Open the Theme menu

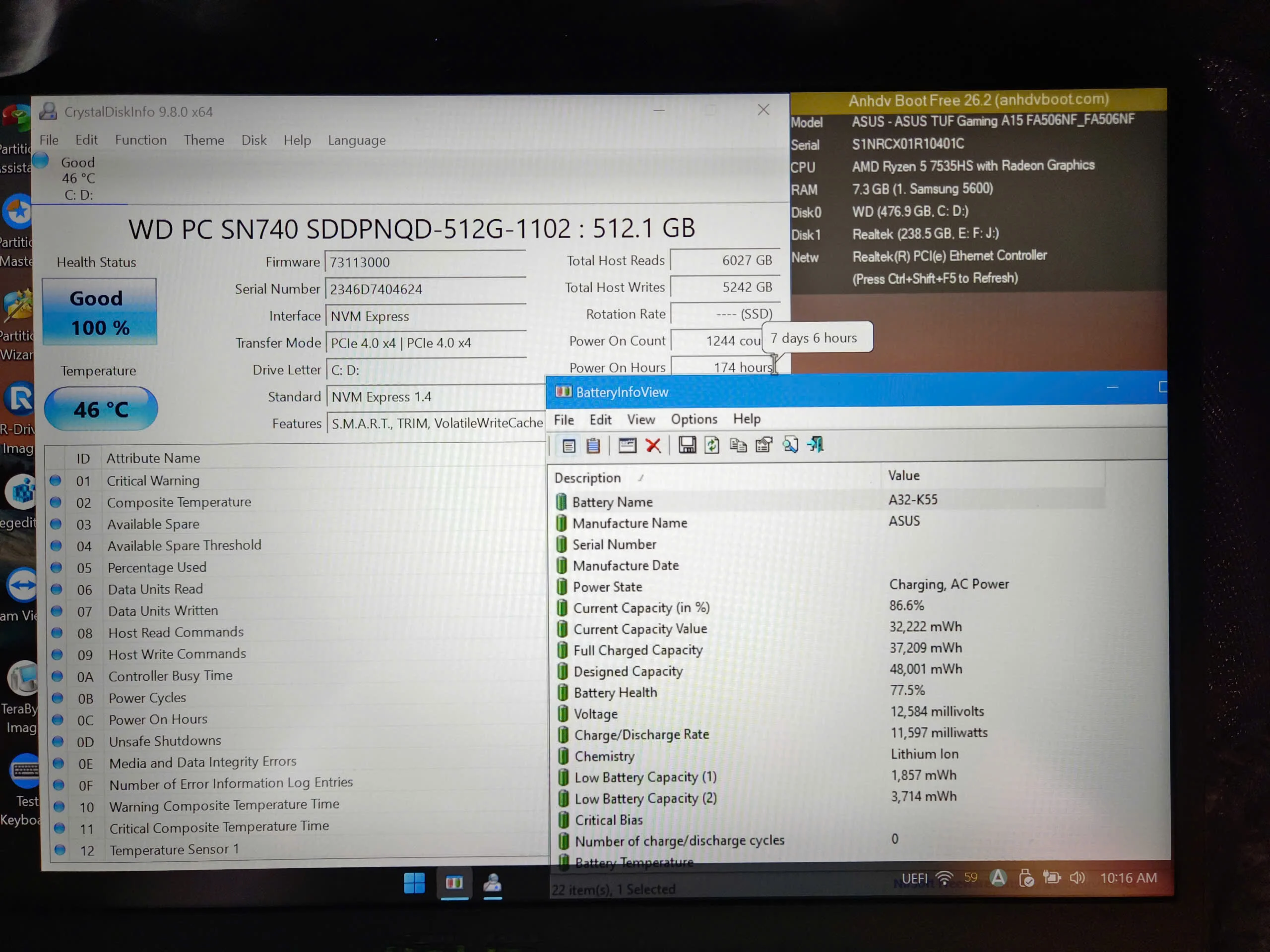coord(204,140)
